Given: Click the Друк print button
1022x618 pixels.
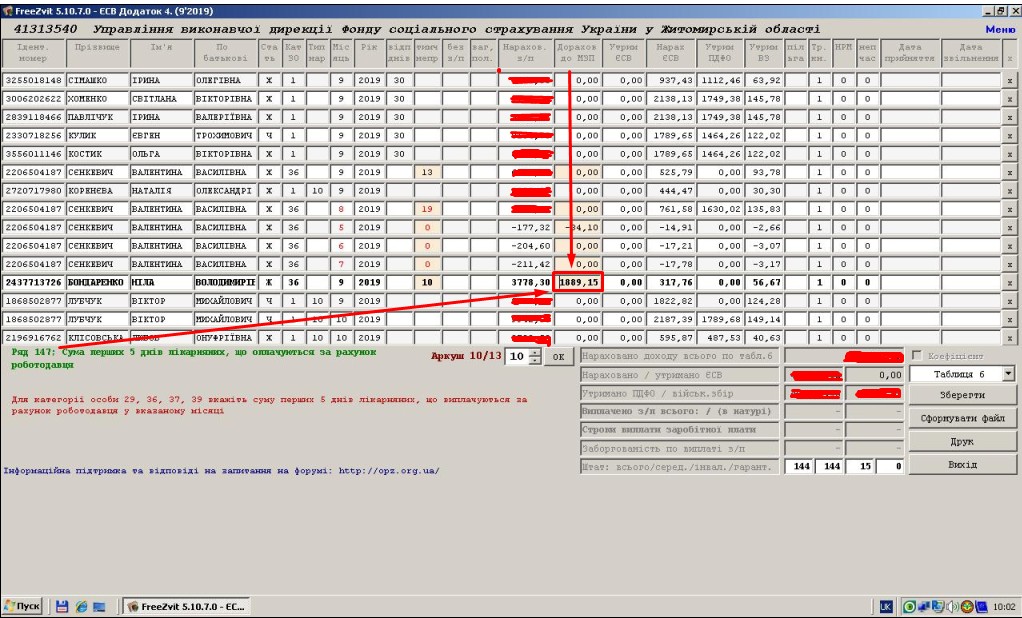Looking at the screenshot, I should (x=962, y=442).
